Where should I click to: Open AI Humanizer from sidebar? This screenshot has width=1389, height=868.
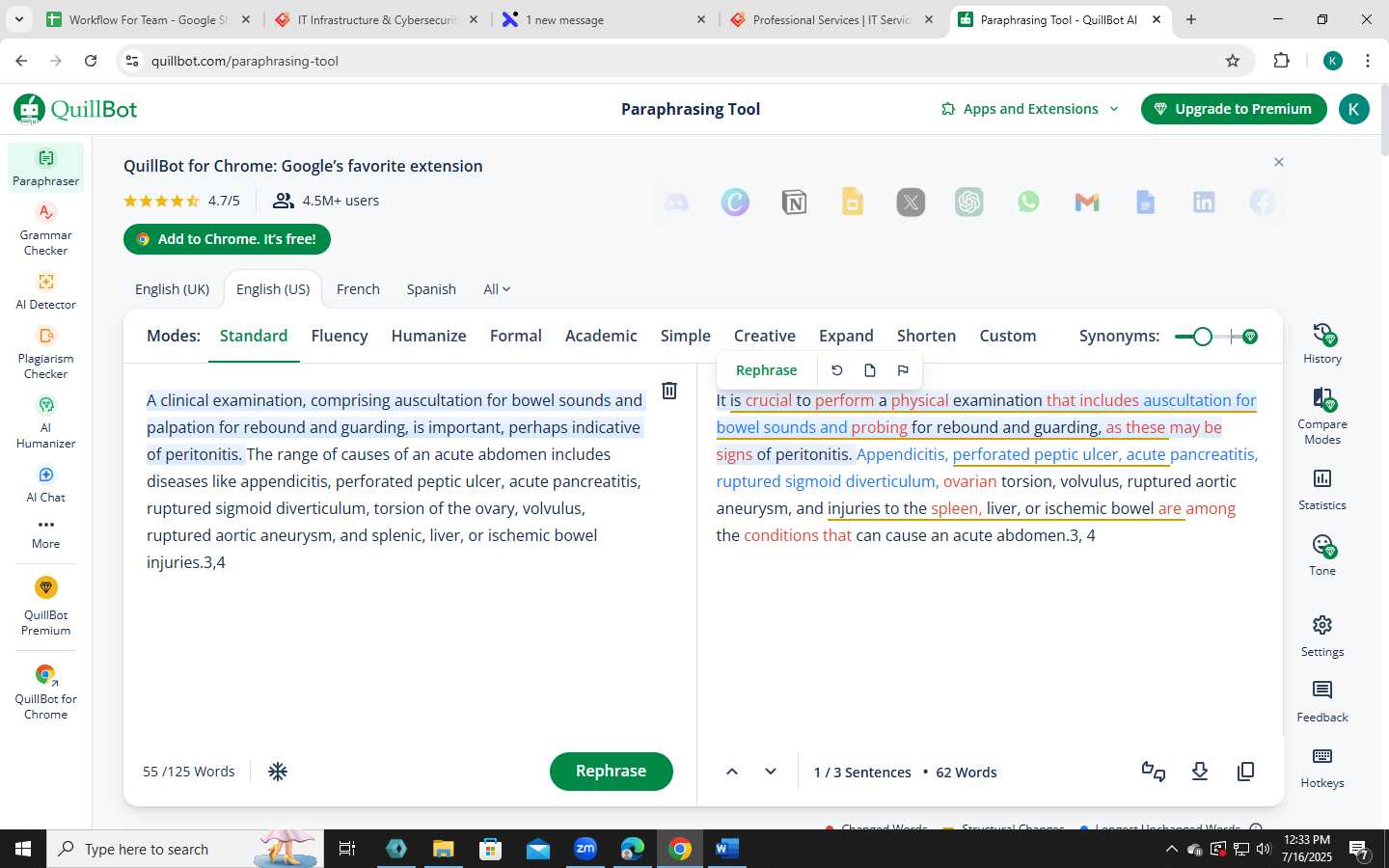[45, 421]
